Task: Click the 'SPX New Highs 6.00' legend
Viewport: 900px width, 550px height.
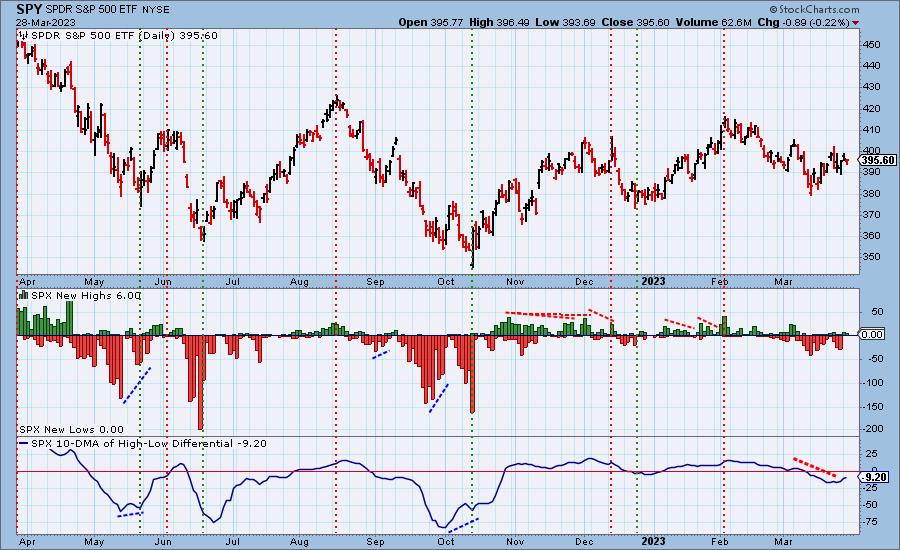Action: click(86, 295)
